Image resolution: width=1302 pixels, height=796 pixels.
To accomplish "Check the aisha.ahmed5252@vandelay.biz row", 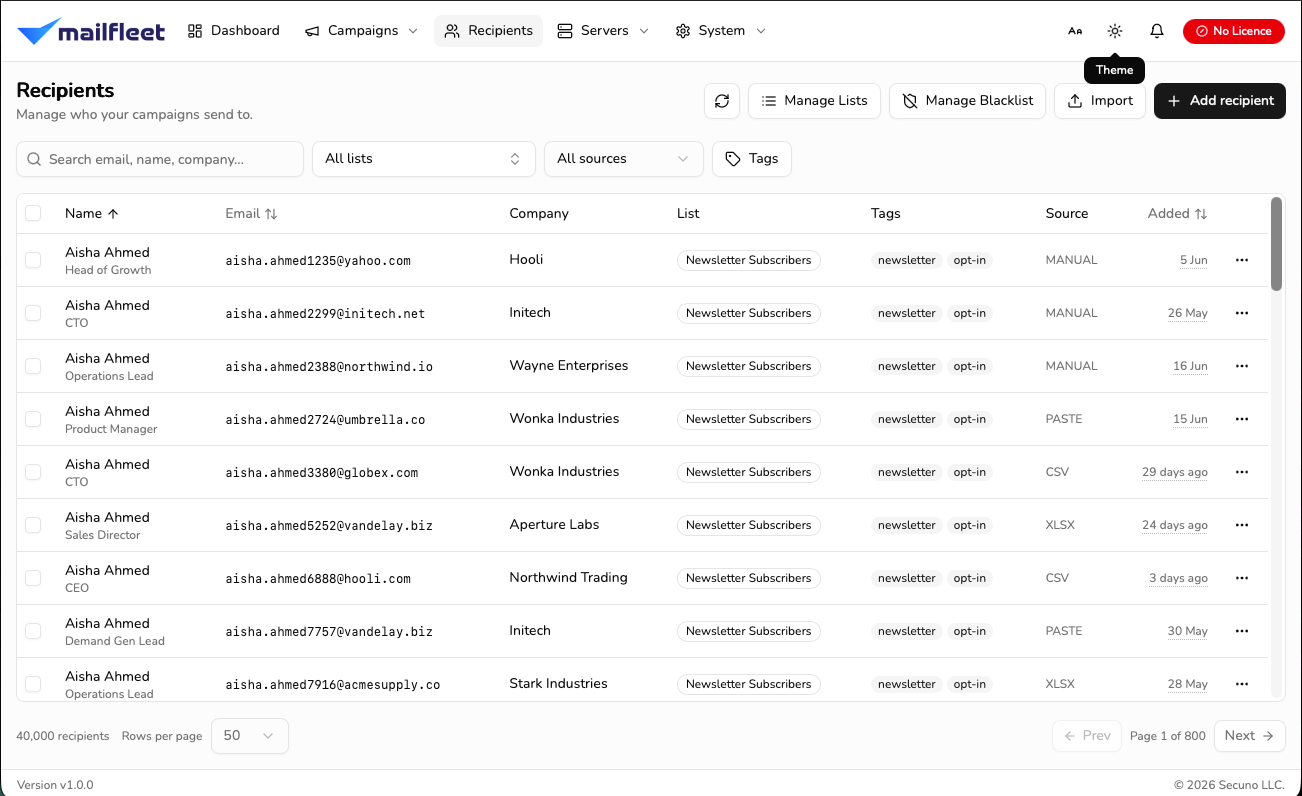I will point(33,525).
